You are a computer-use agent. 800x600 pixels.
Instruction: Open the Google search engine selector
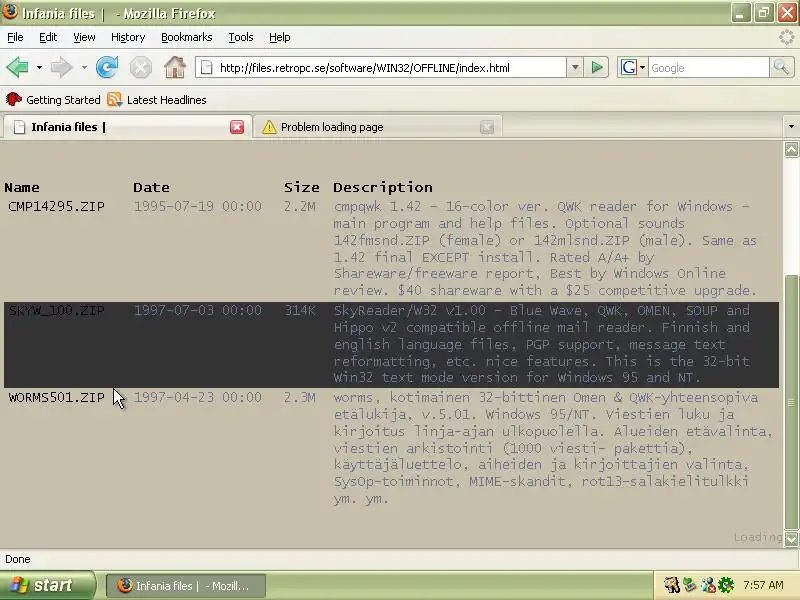(632, 67)
